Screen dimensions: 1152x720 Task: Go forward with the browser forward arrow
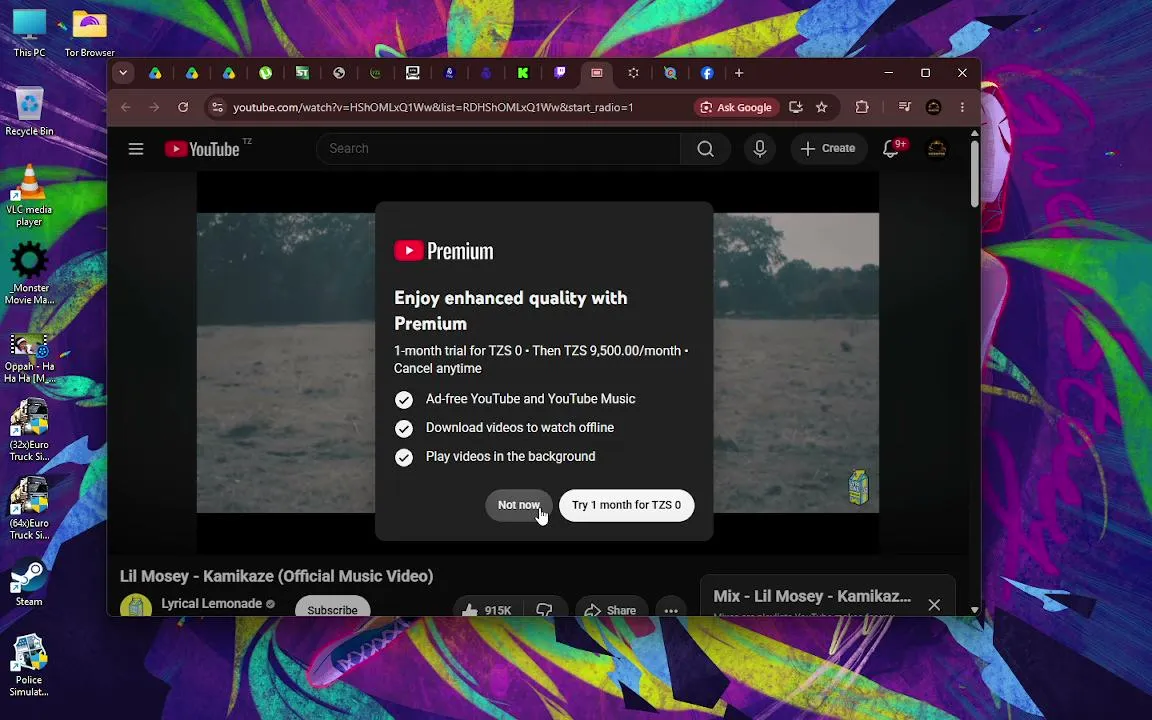click(x=154, y=107)
